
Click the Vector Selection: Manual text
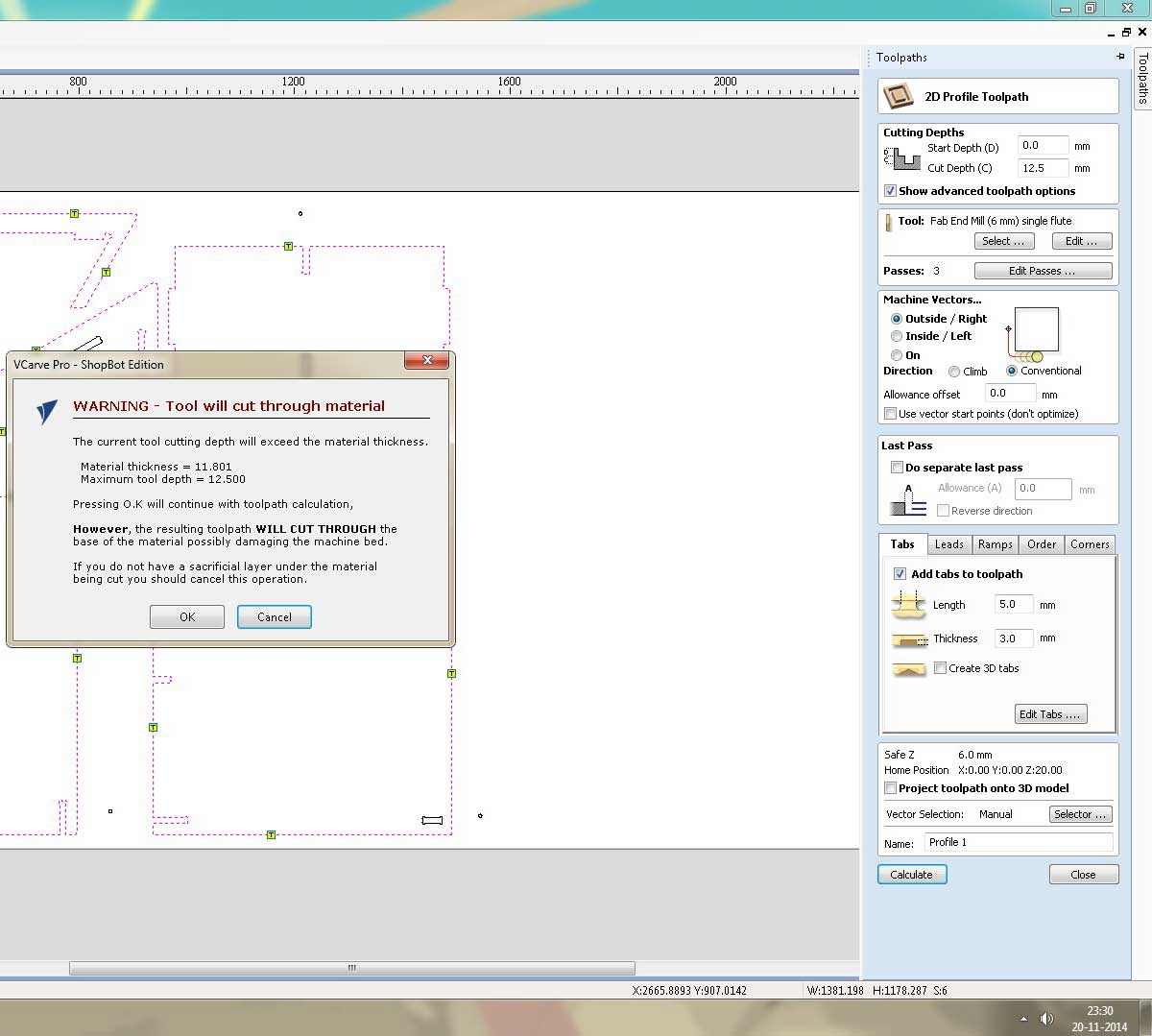click(x=948, y=814)
